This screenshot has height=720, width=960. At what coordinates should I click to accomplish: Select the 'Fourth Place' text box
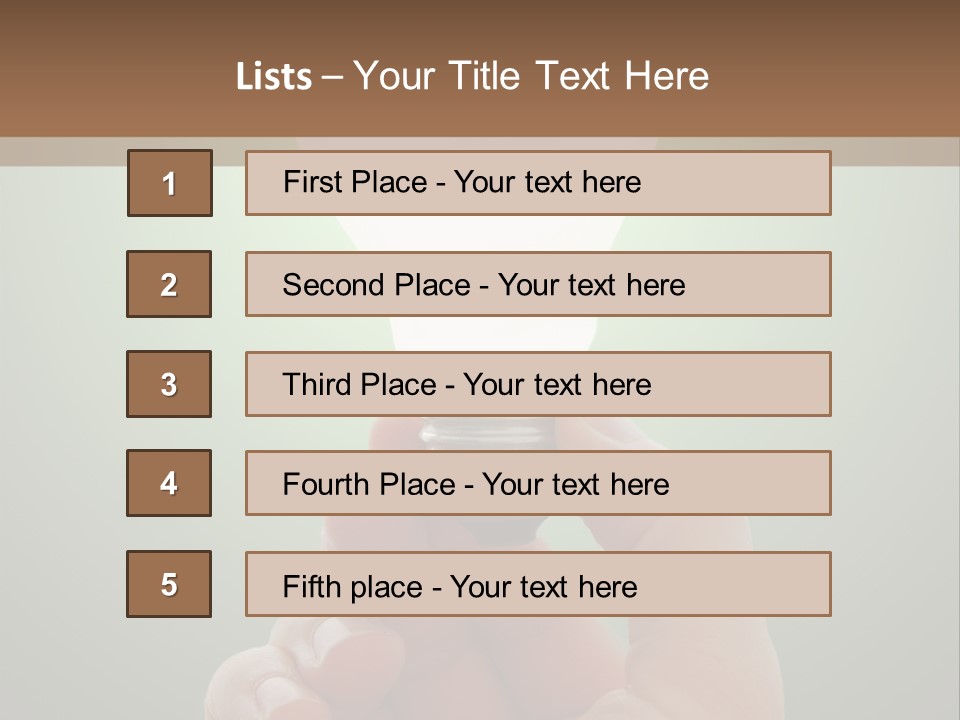point(538,484)
